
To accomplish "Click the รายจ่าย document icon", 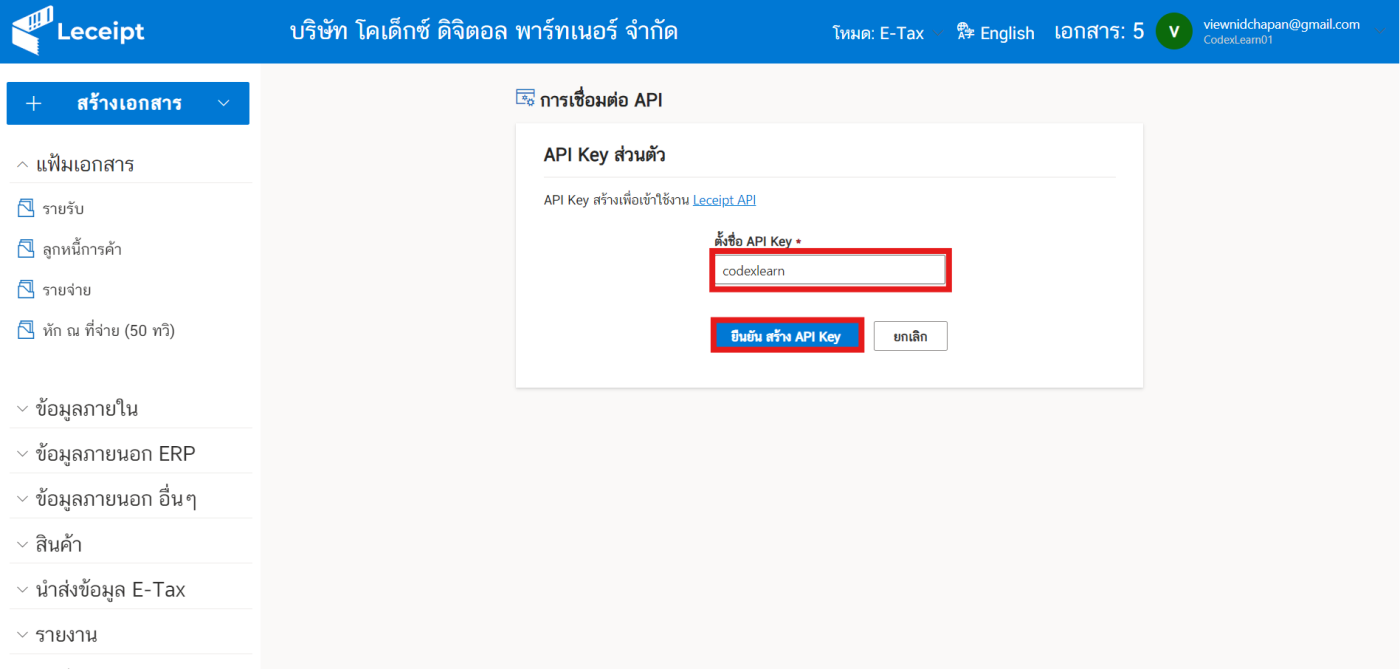I will click(26, 290).
